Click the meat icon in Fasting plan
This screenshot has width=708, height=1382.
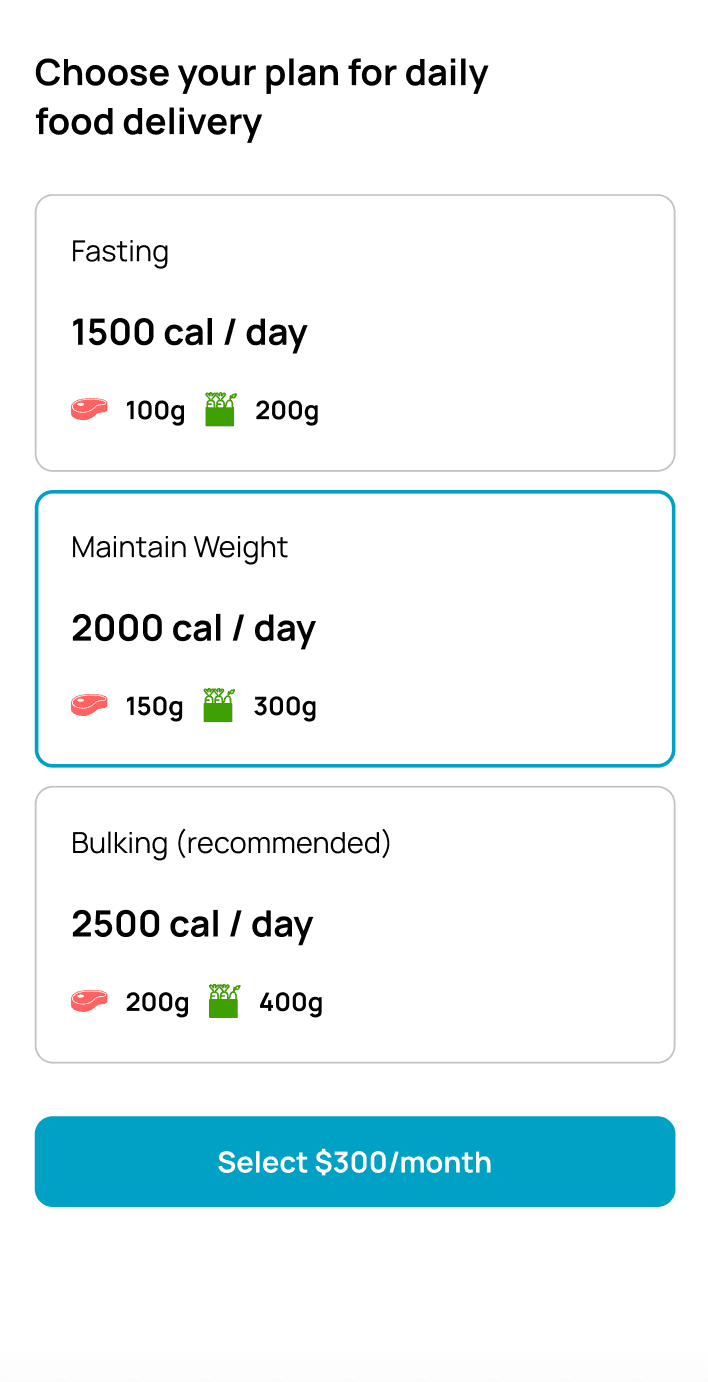tap(89, 410)
